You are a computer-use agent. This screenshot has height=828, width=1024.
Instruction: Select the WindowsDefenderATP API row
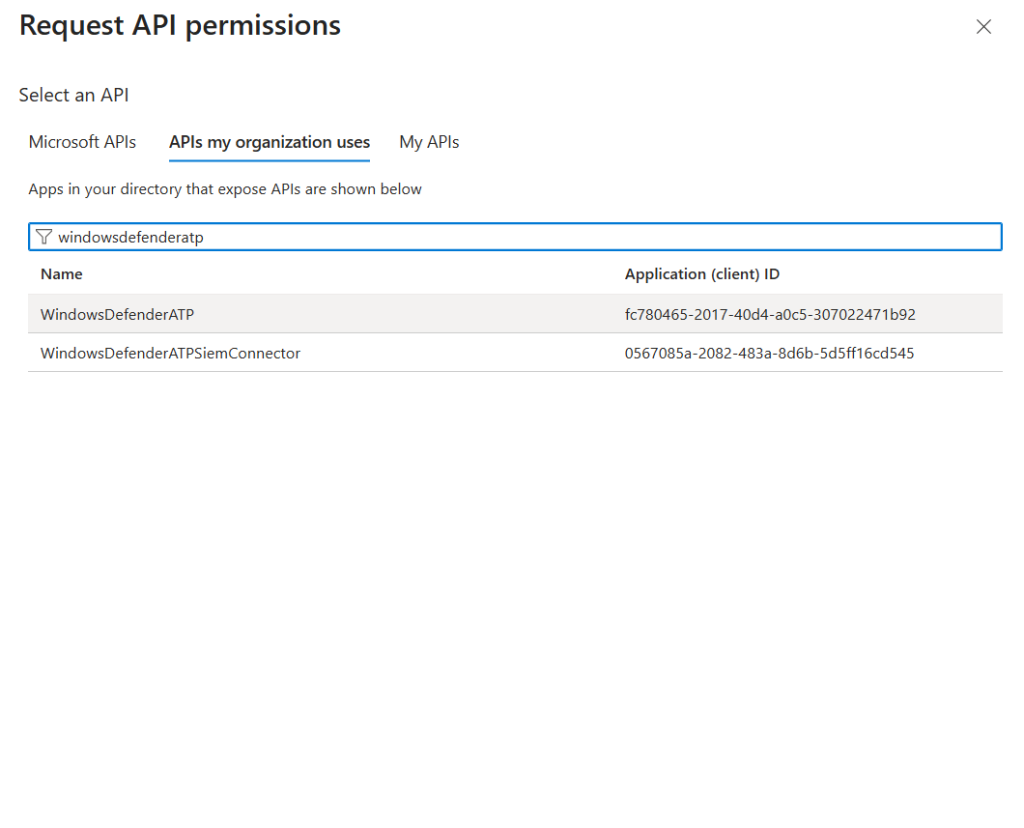(x=515, y=314)
